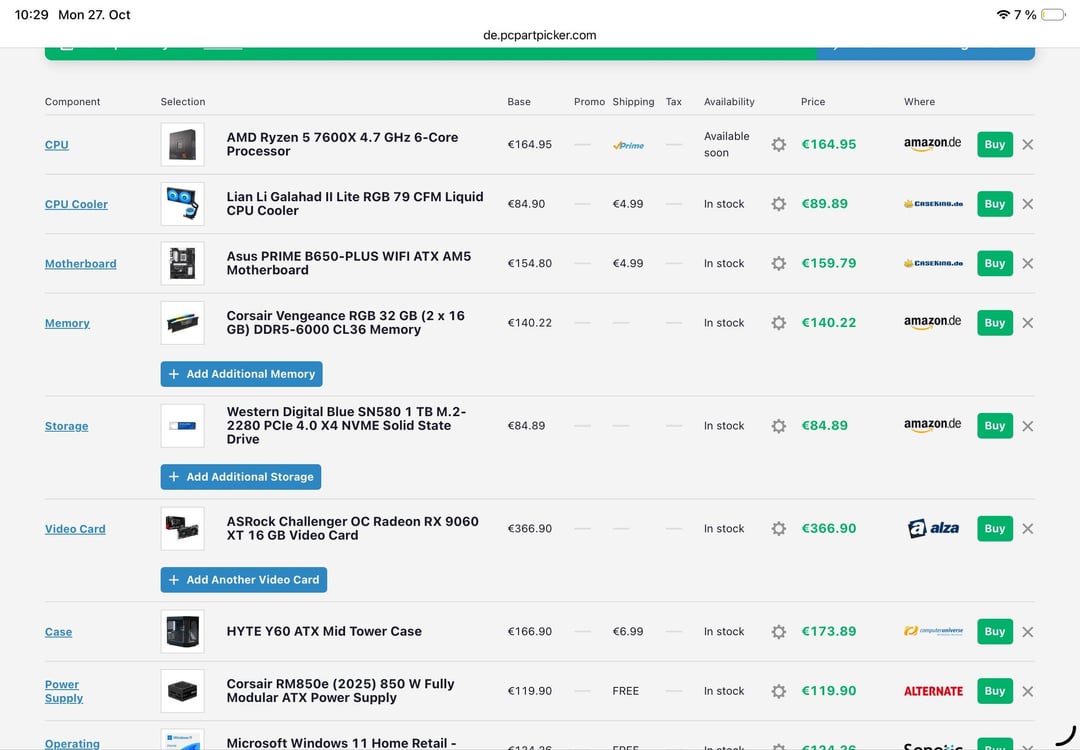Screen dimensions: 1080x750
Task: Open the Computeruniverse merchant logo
Action: (x=932, y=632)
